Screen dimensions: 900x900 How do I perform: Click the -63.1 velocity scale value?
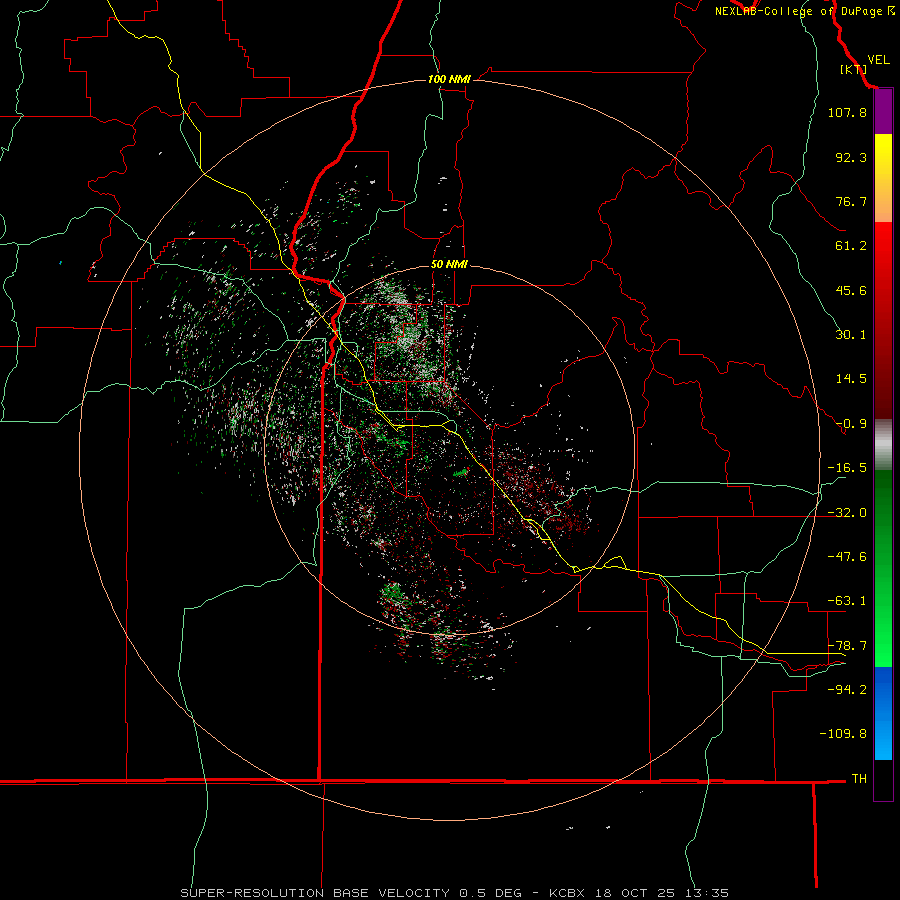tap(847, 601)
